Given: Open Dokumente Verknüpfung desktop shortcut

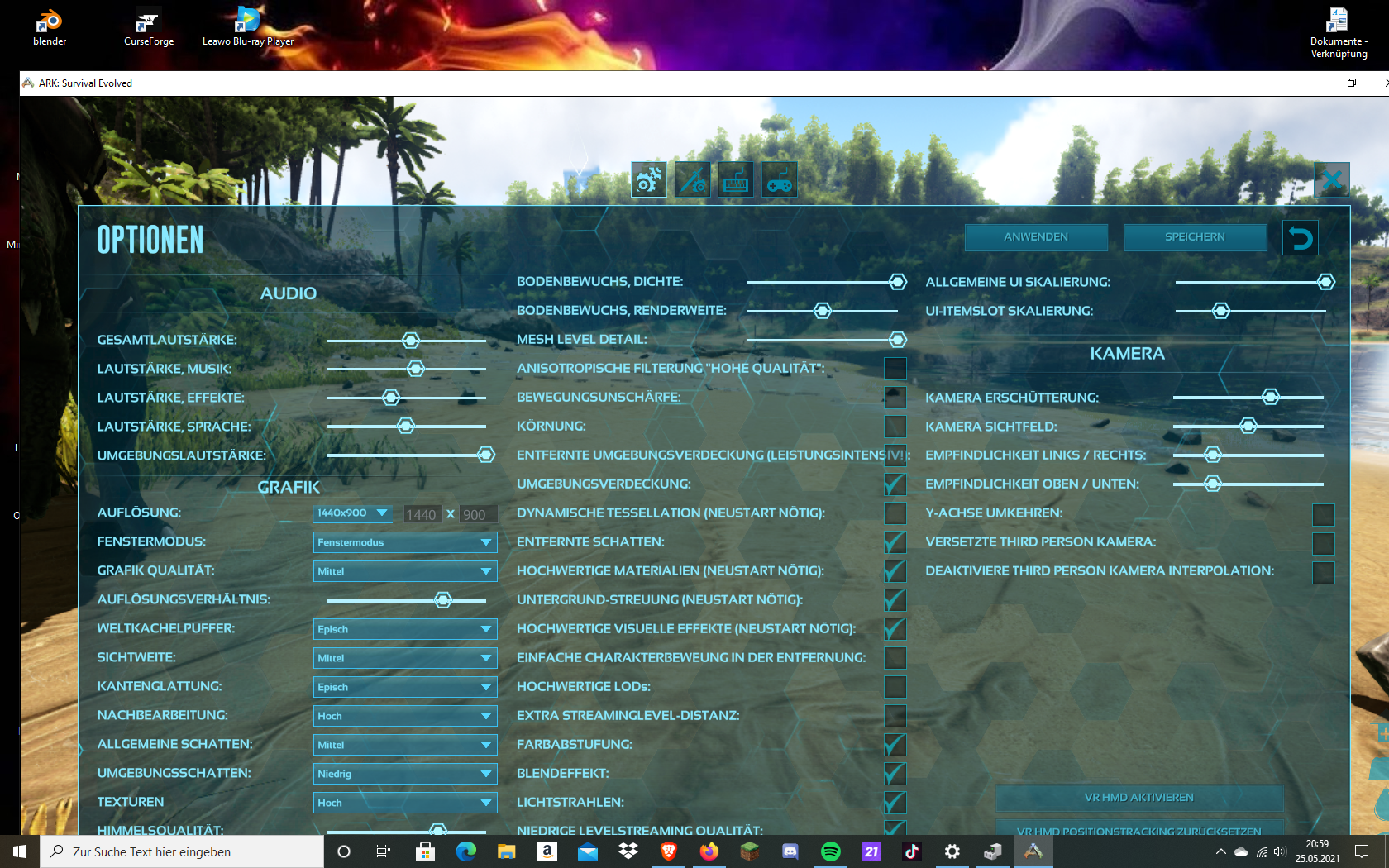Looking at the screenshot, I should click(x=1339, y=33).
